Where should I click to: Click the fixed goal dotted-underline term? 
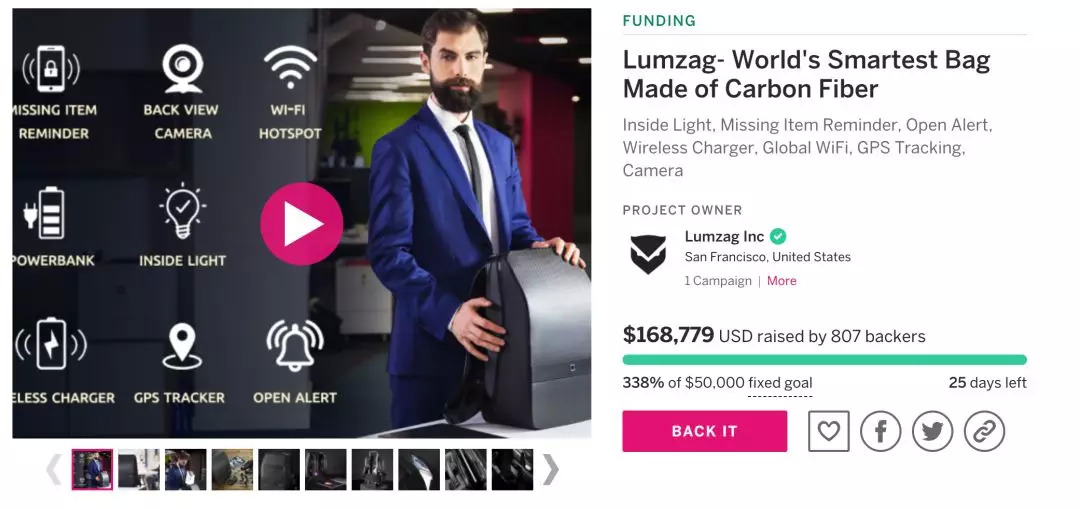[780, 383]
